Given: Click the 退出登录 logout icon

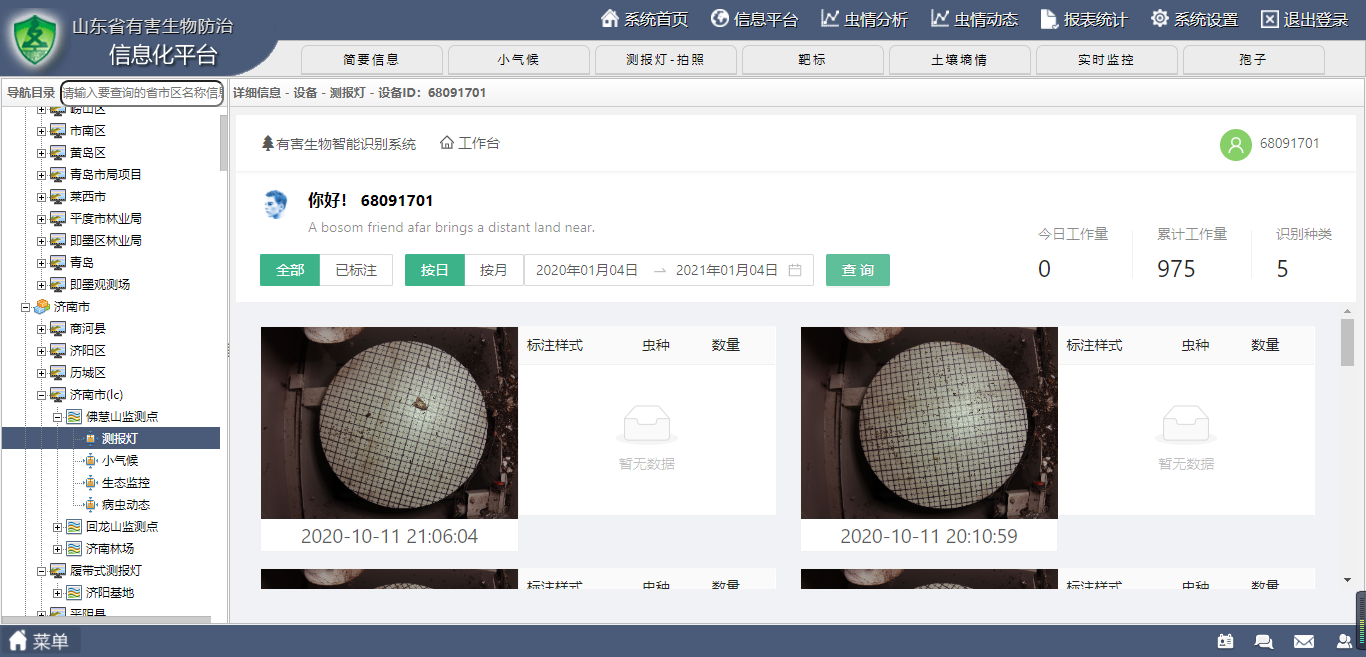Looking at the screenshot, I should click(1270, 19).
